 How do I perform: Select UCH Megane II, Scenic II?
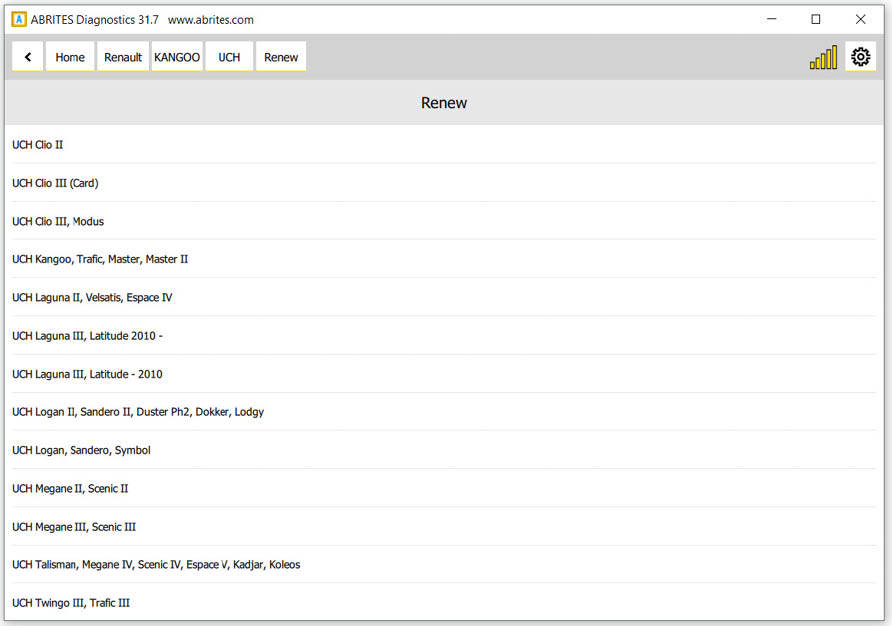(70, 489)
